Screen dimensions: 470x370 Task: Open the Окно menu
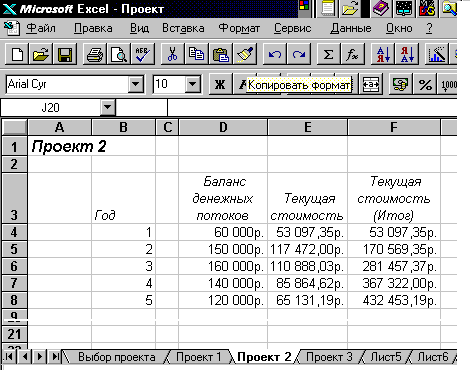(x=399, y=28)
